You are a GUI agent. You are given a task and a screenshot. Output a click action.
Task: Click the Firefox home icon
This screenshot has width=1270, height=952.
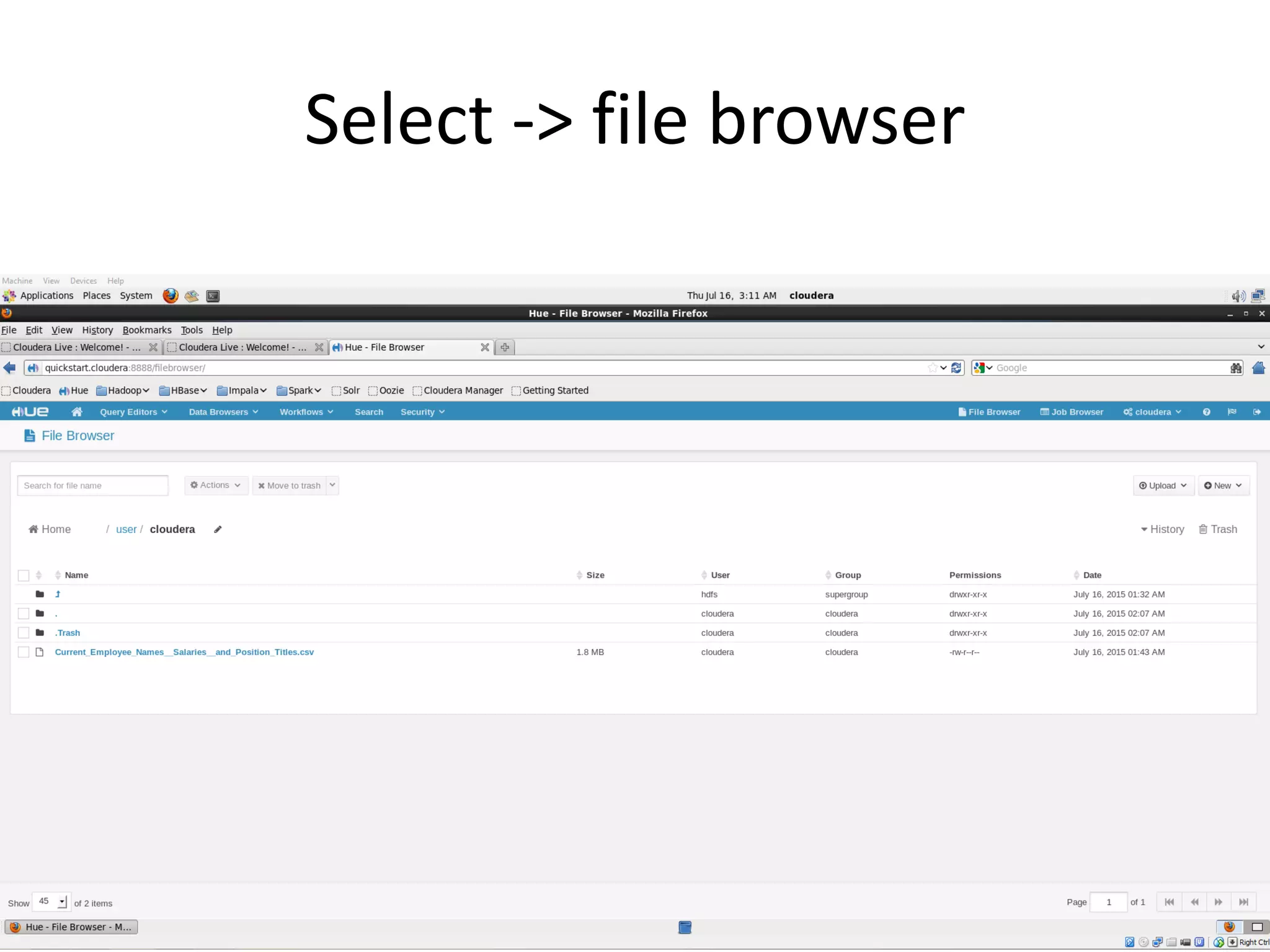(x=1258, y=368)
